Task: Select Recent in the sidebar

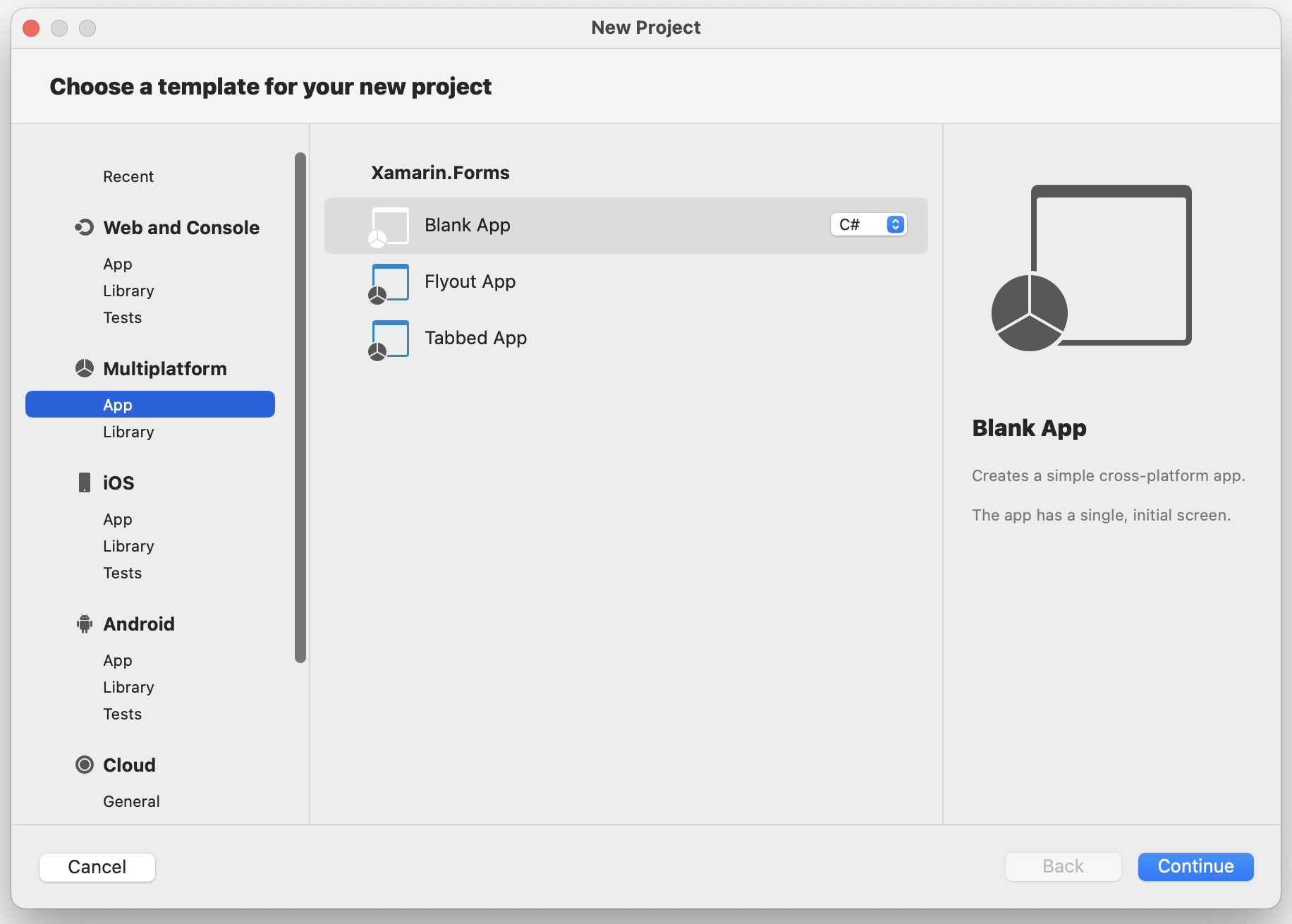Action: 128,176
